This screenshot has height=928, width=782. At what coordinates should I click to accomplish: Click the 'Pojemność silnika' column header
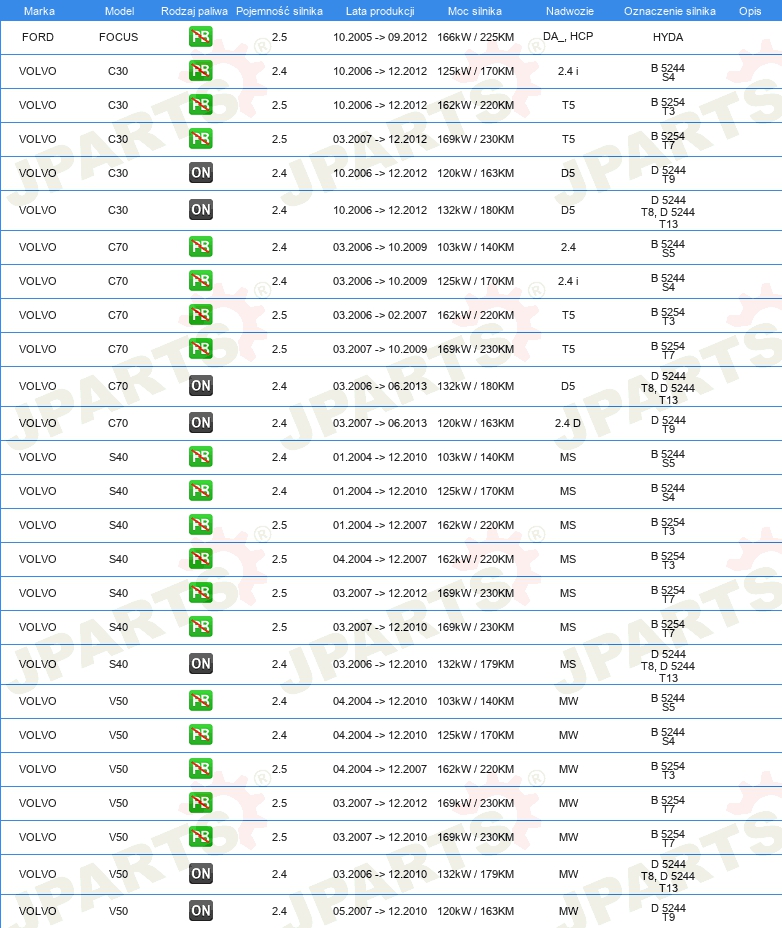(x=279, y=11)
